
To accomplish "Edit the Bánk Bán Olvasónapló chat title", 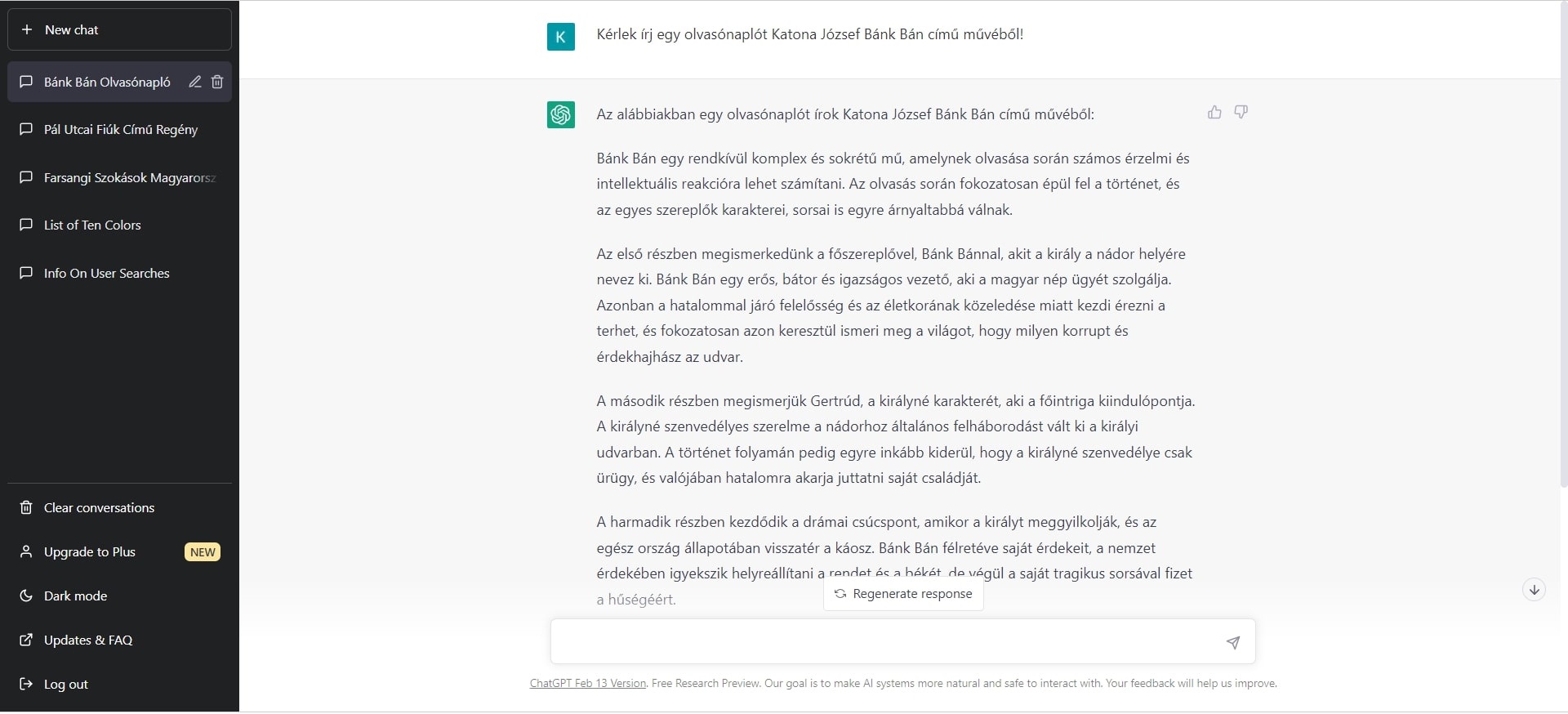I will [195, 82].
